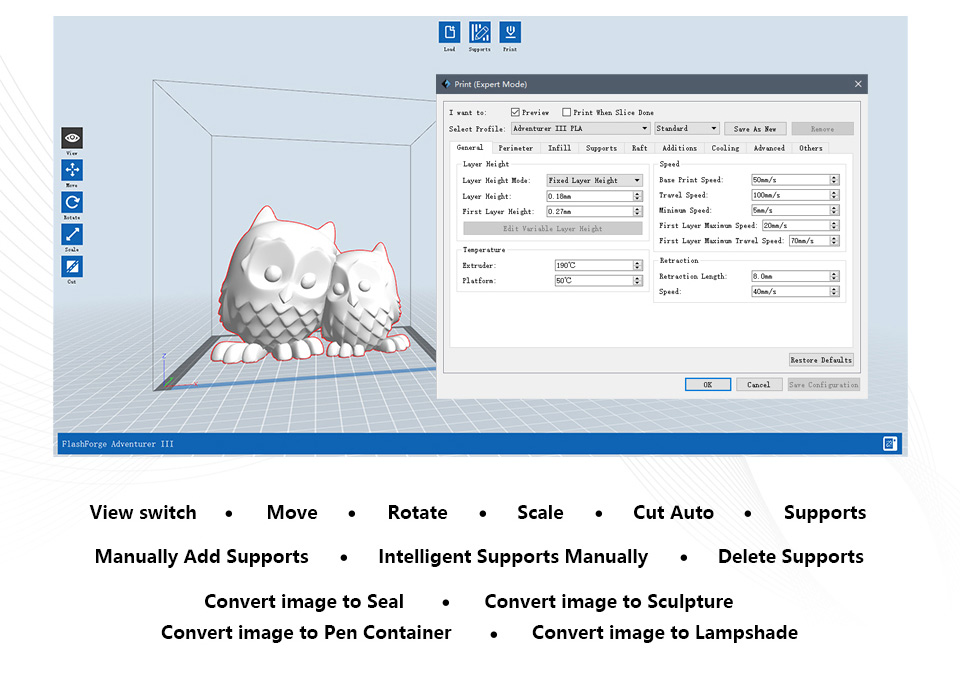Click the status bar icon at bottom right
Image resolution: width=960 pixels, height=682 pixels.
[x=889, y=444]
